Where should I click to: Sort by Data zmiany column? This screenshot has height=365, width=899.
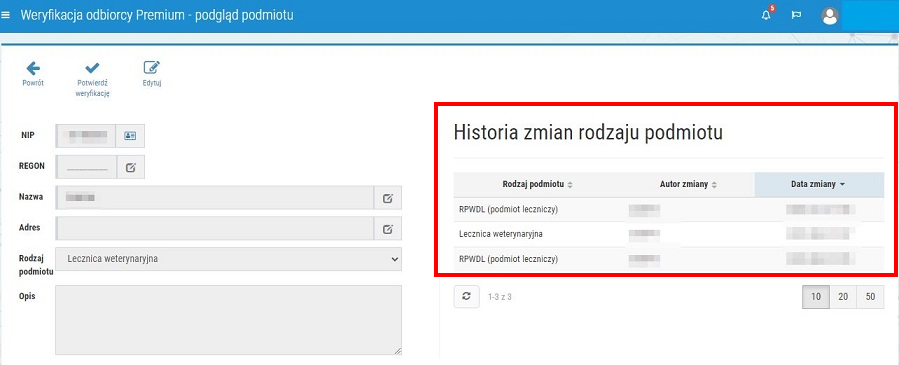coord(819,185)
